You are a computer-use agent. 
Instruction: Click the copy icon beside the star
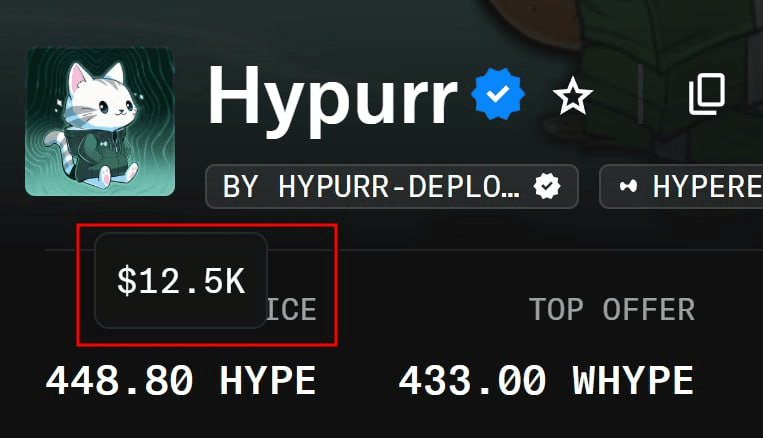click(x=707, y=94)
